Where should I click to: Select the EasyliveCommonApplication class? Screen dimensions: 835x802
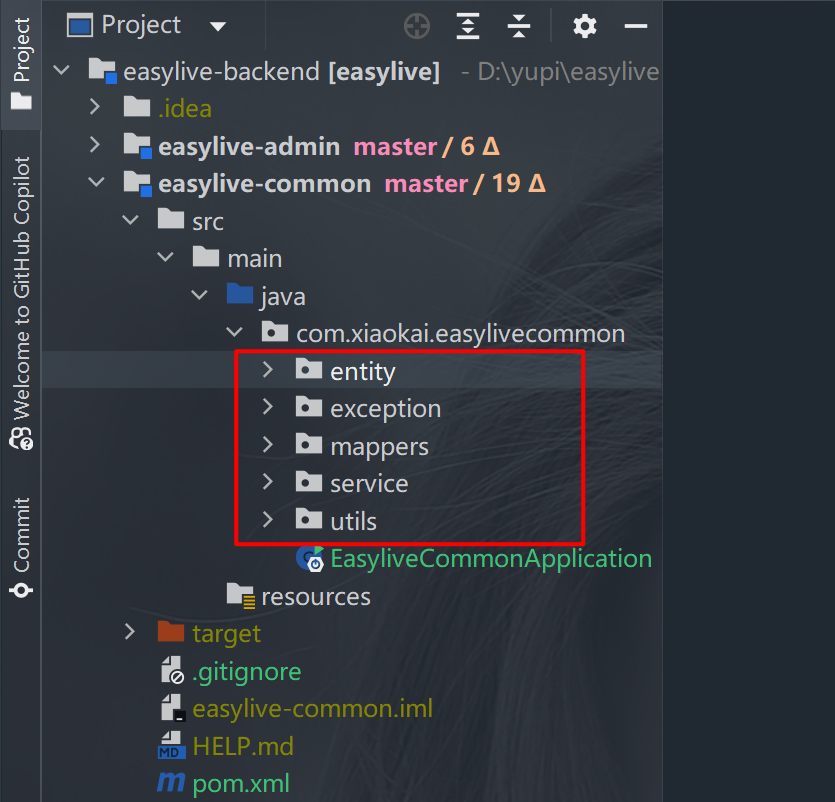490,558
